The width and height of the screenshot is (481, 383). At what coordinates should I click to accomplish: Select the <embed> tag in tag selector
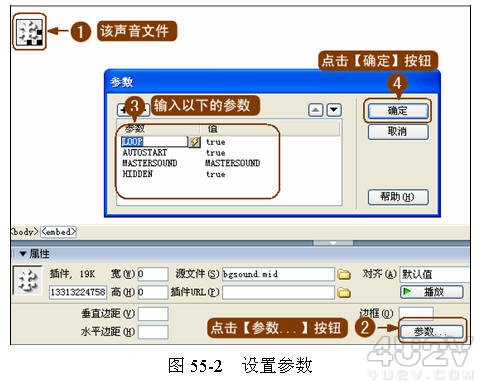[x=58, y=232]
